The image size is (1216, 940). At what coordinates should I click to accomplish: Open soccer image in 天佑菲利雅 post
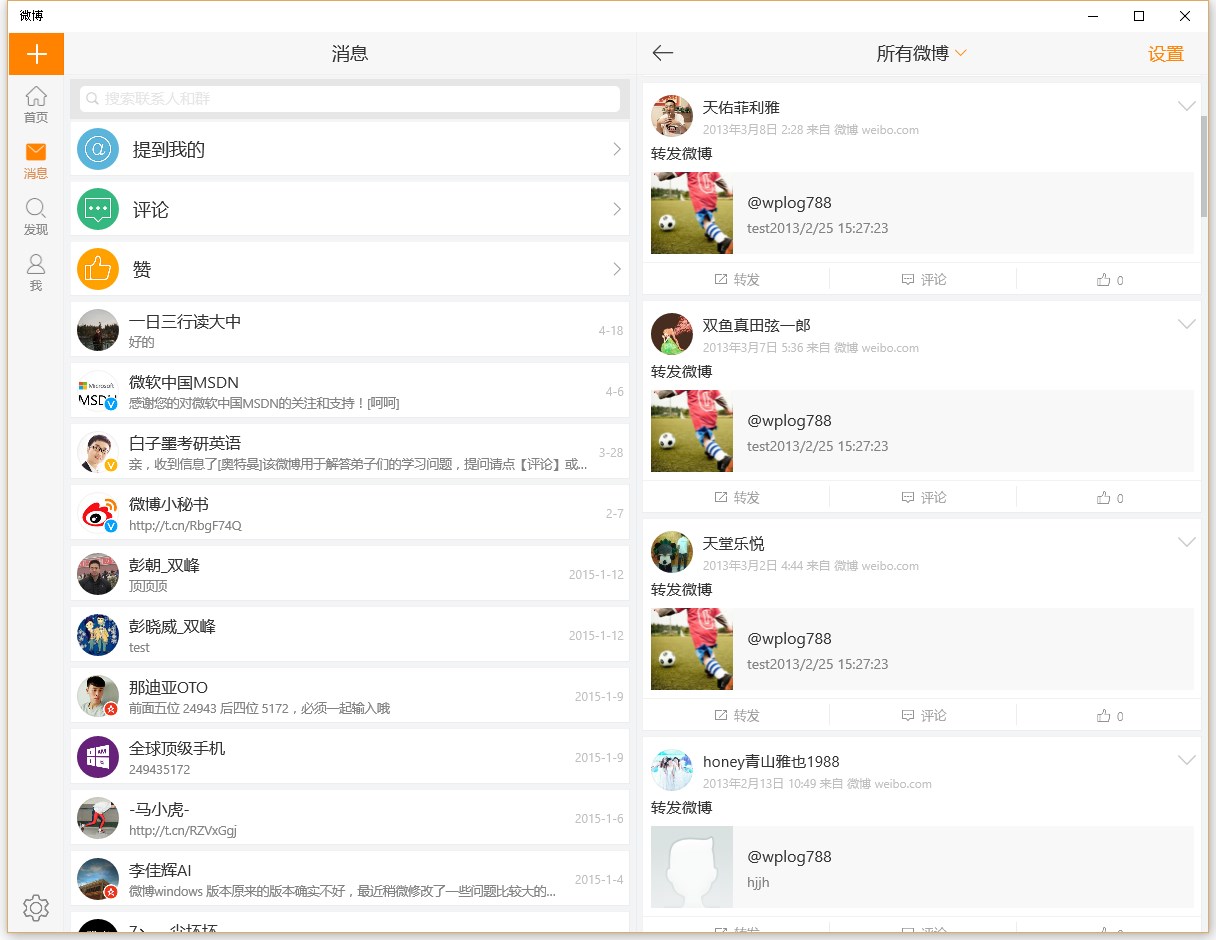click(x=692, y=213)
